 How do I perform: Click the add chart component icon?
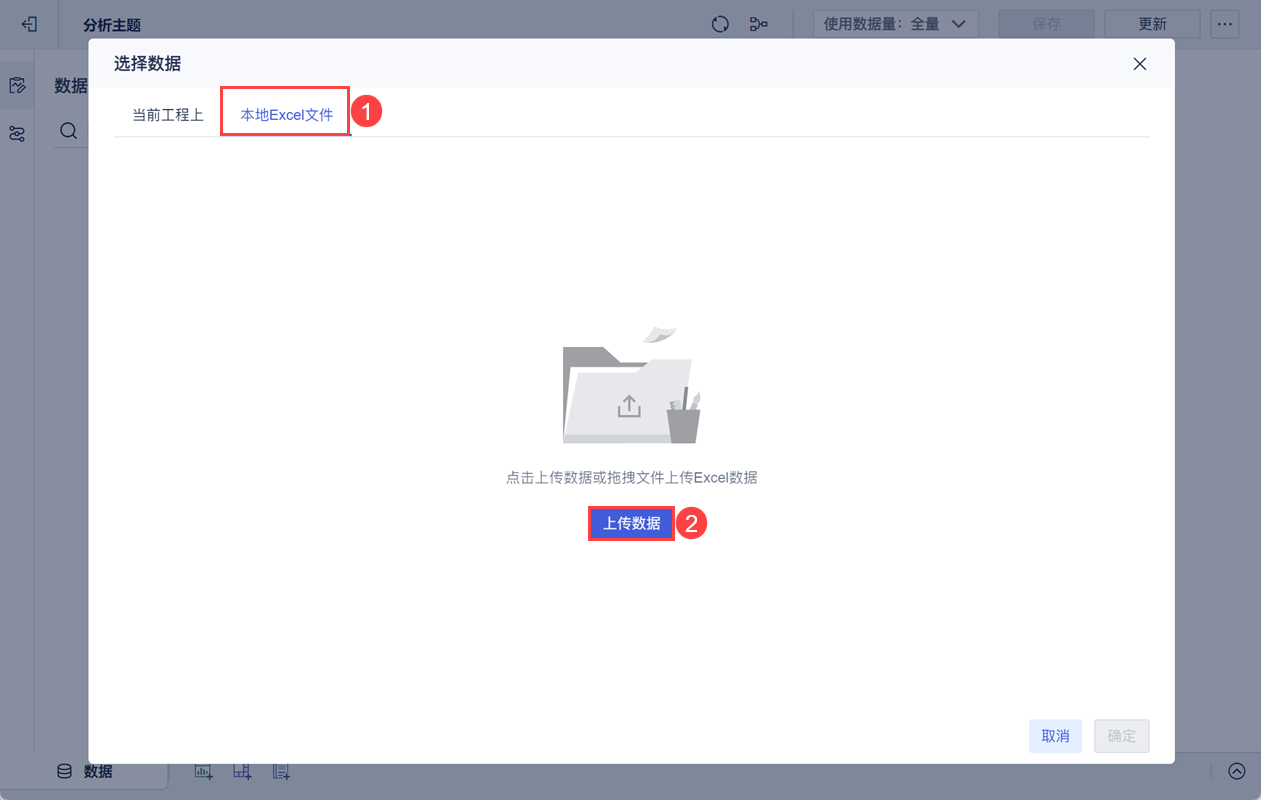click(x=204, y=771)
